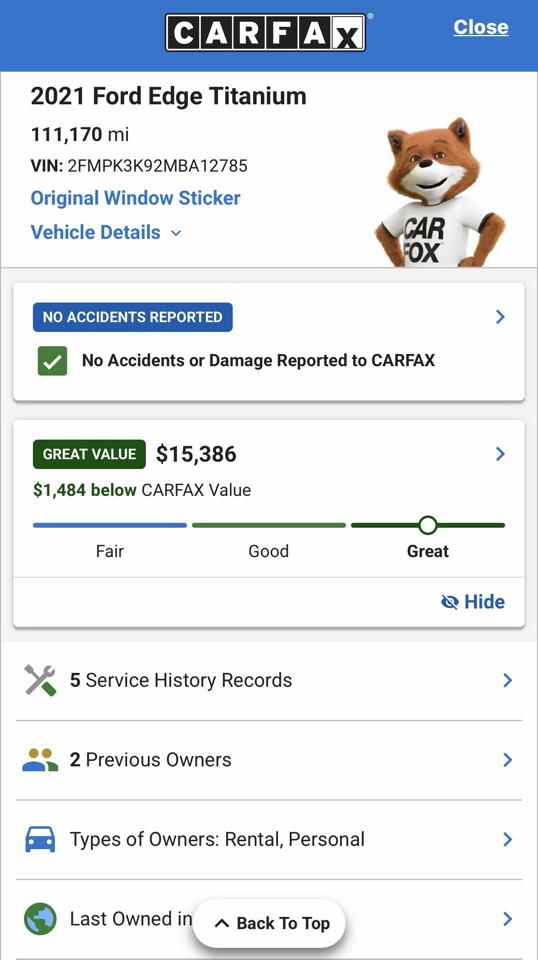Click the wrench Service History icon

40,680
